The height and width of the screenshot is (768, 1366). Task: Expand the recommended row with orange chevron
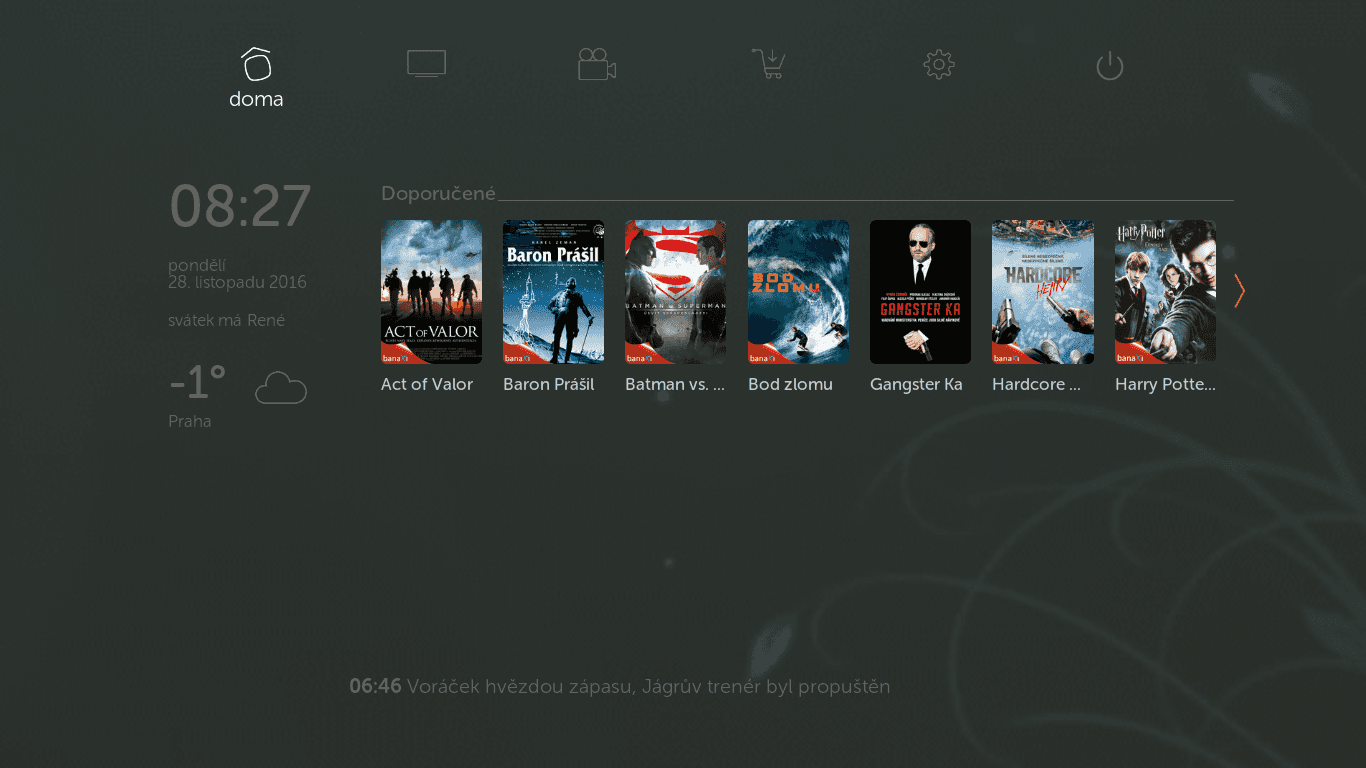point(1239,291)
